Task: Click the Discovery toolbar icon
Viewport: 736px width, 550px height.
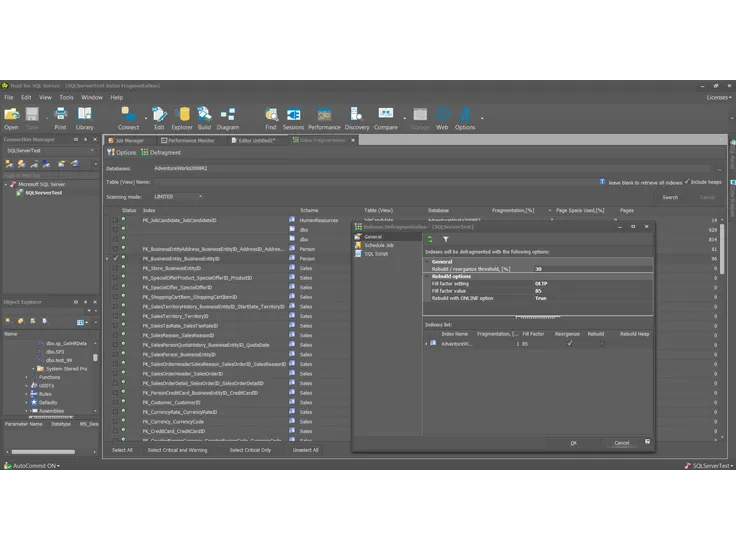Action: (x=356, y=114)
